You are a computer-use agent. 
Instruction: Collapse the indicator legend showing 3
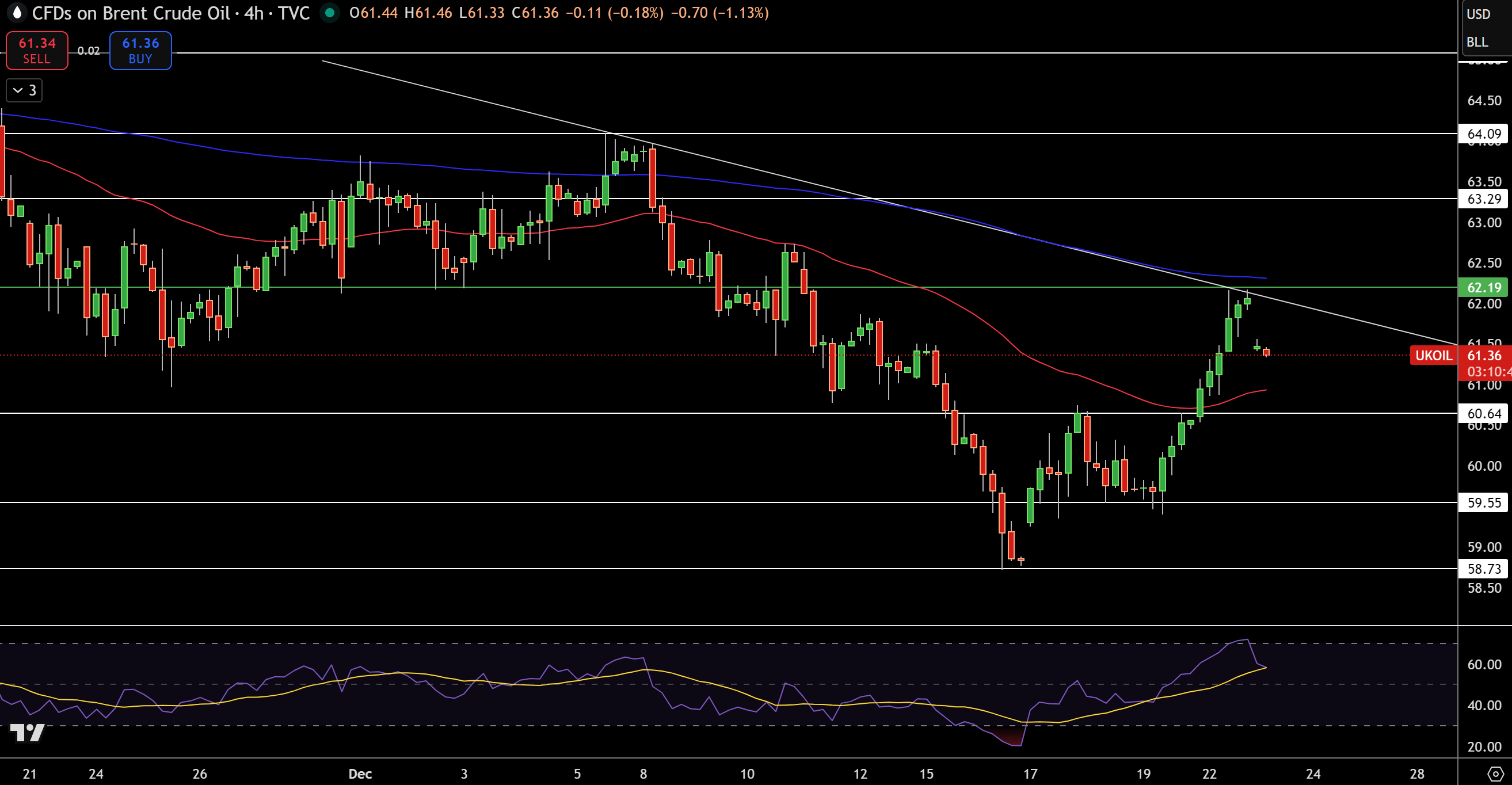click(24, 90)
